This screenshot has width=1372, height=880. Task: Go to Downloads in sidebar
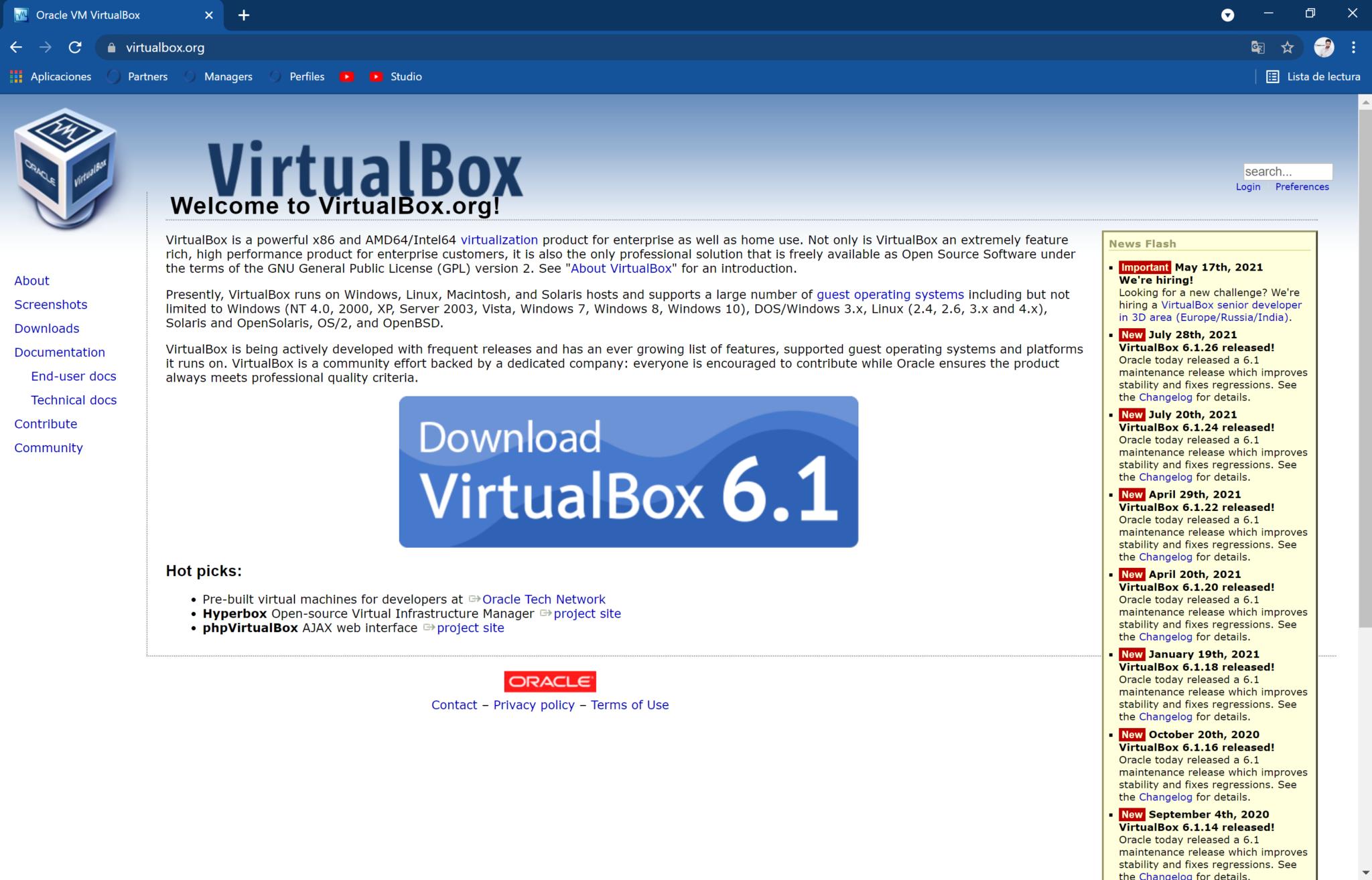pos(47,328)
